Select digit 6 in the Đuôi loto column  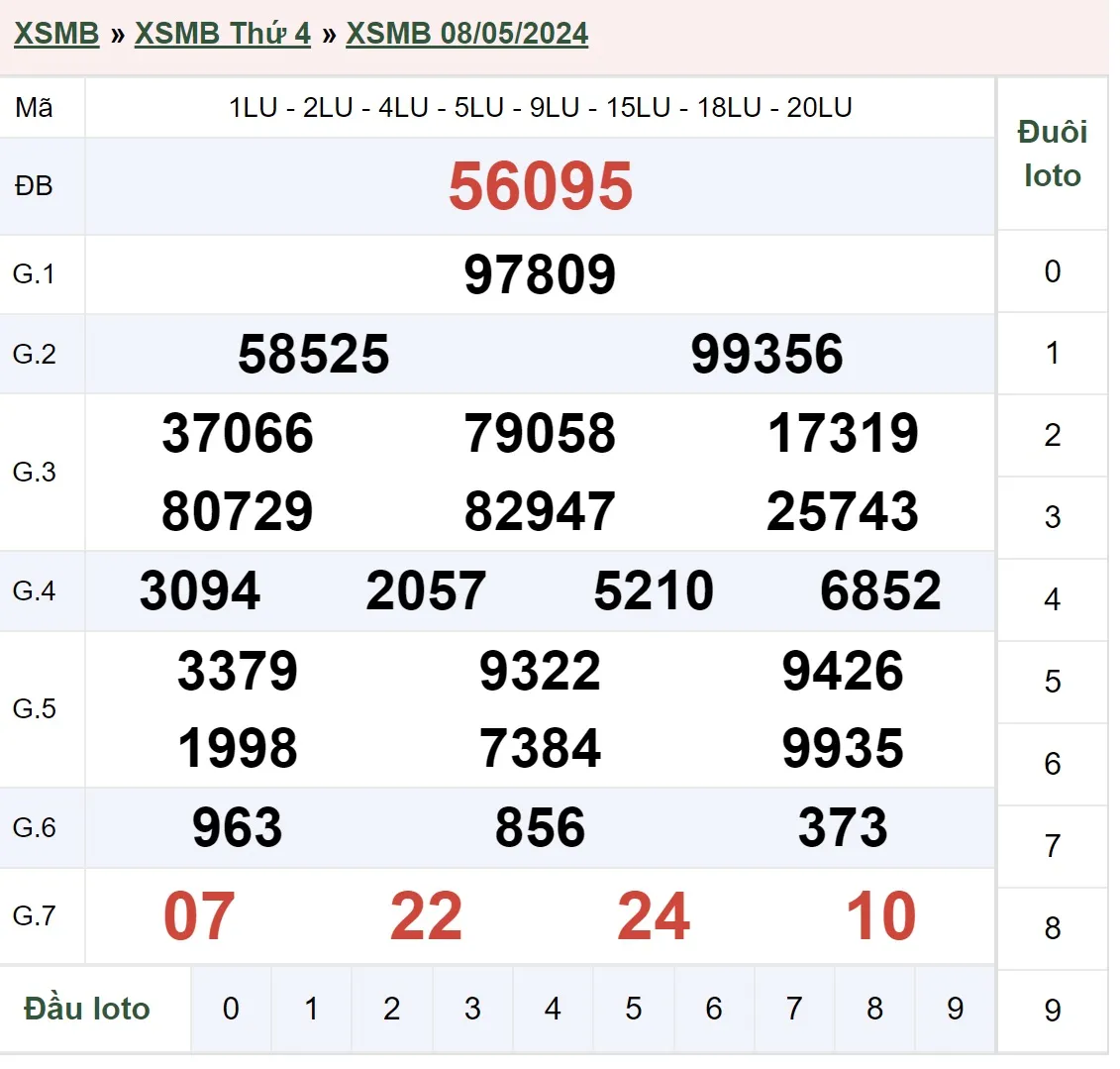[1052, 764]
